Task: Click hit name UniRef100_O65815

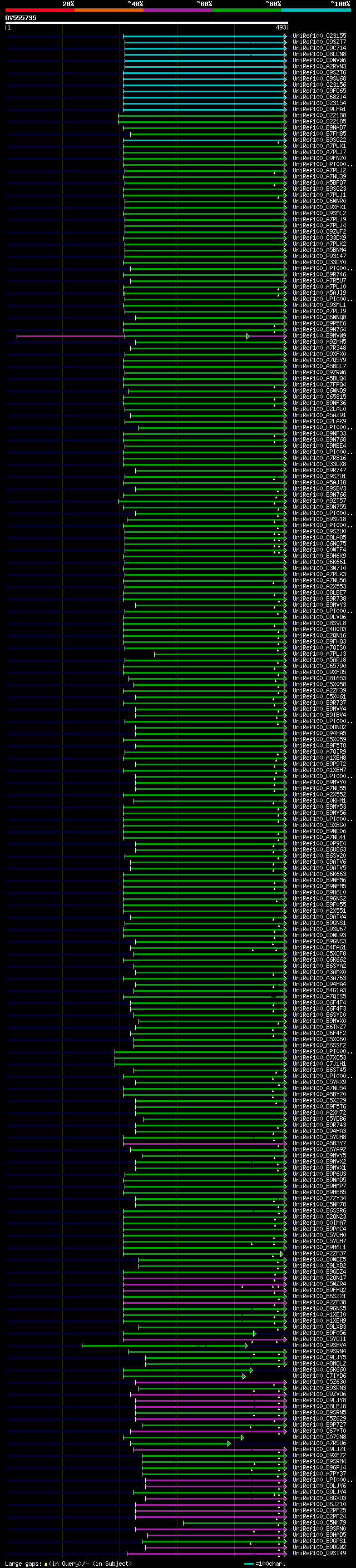Action: [319, 397]
